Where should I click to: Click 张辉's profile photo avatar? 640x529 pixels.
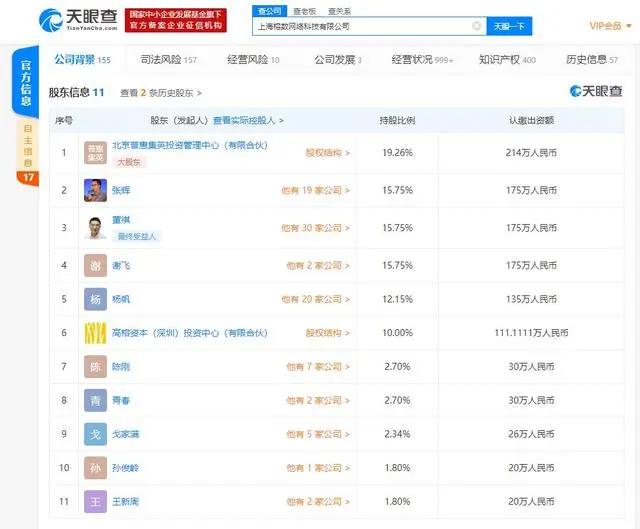pyautogui.click(x=95, y=190)
